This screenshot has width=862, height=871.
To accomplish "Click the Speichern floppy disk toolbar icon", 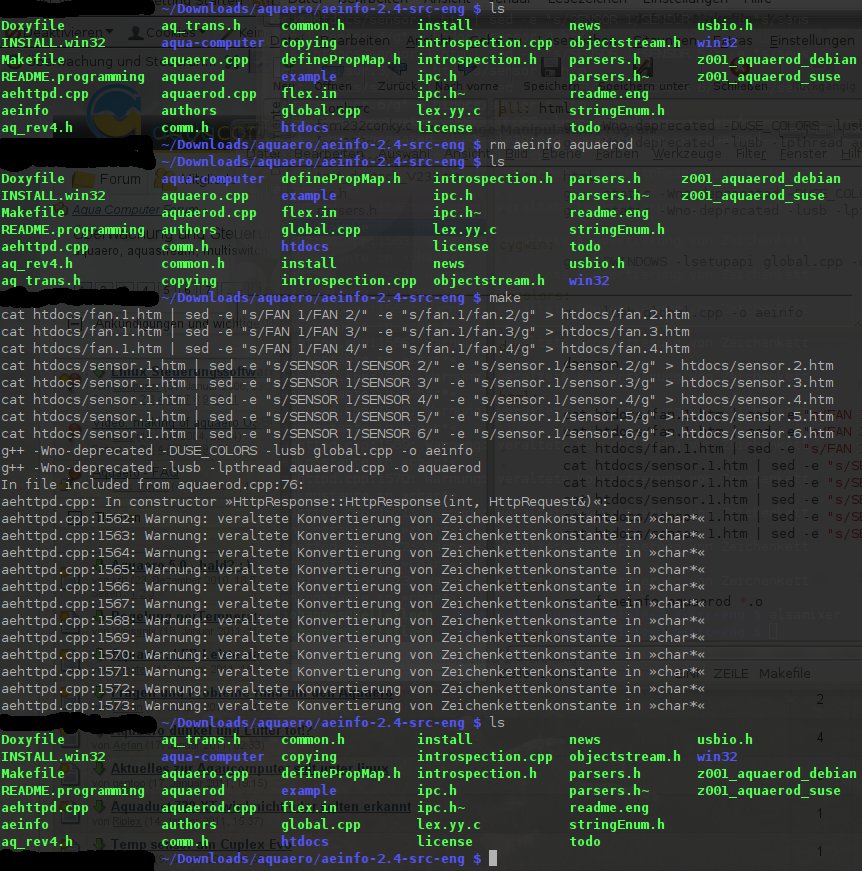I will click(550, 69).
